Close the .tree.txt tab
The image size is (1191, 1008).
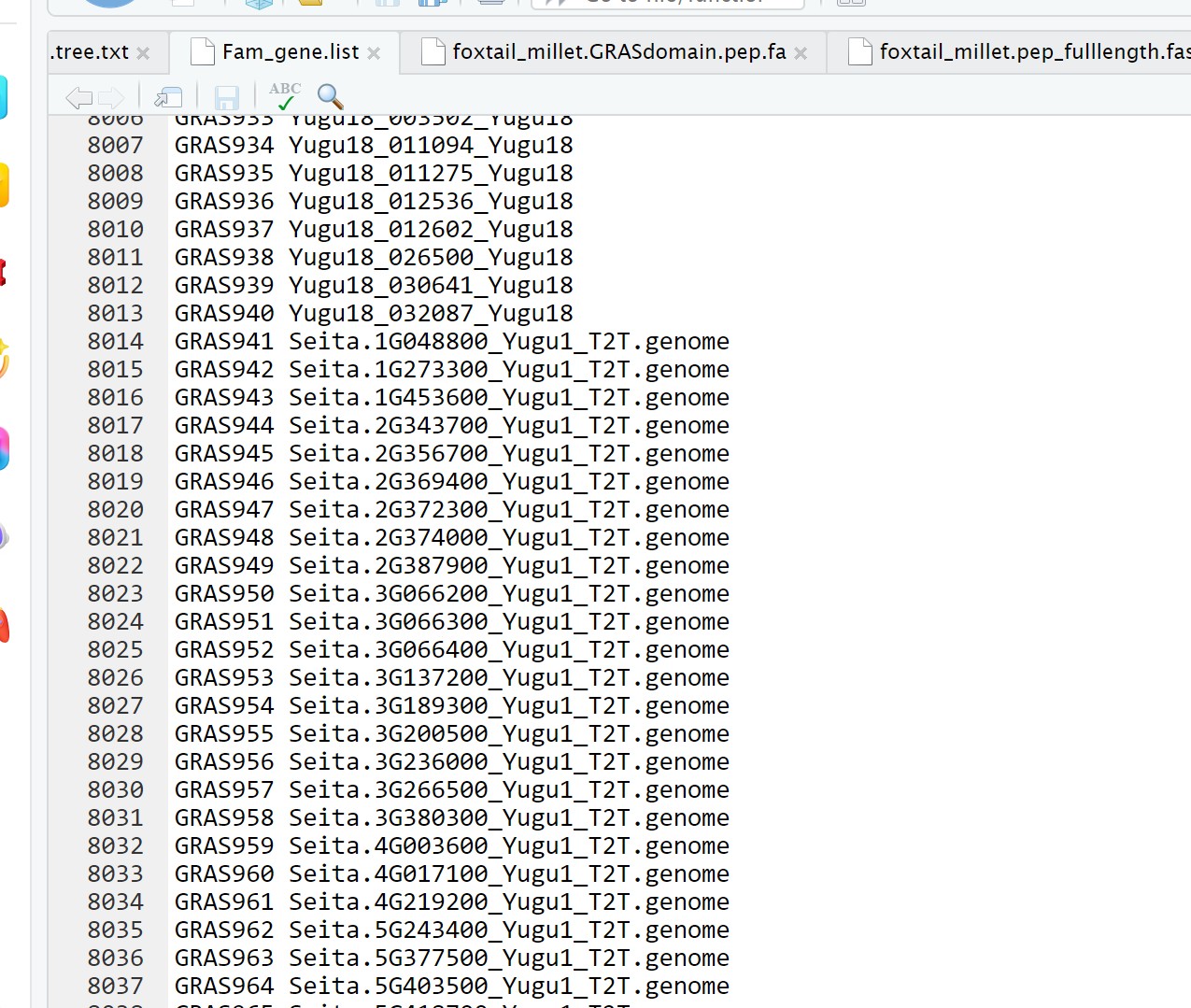click(143, 53)
